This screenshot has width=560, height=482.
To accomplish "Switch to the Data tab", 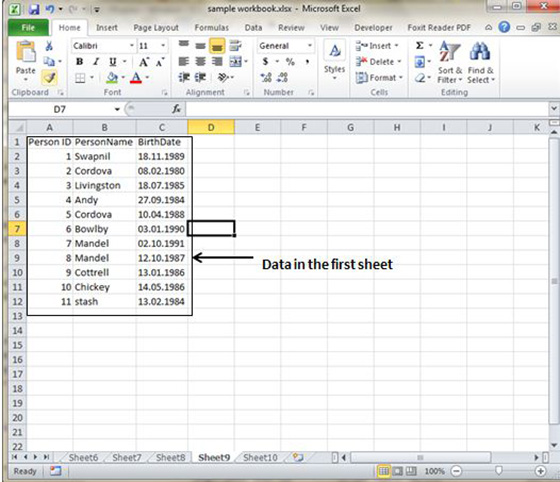I will (x=253, y=27).
